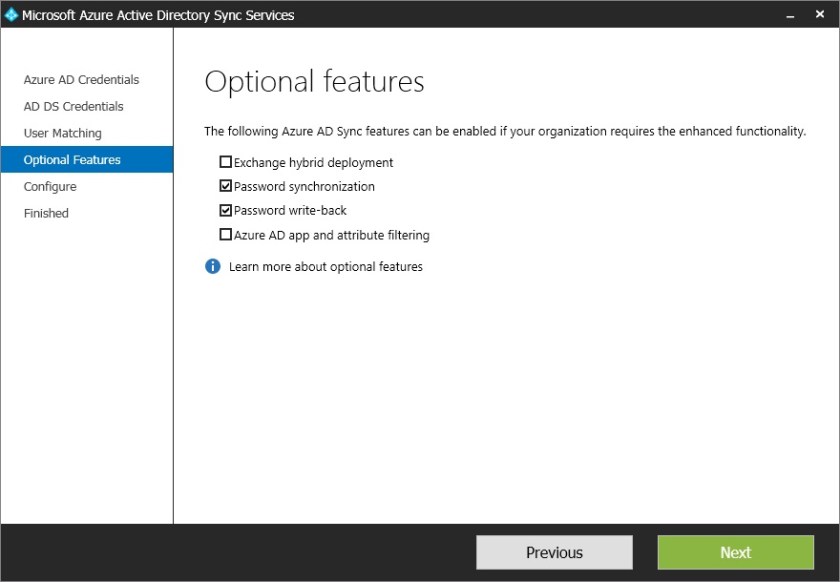Viewport: 840px width, 582px height.
Task: Close the Azure AD Sync Services wizard
Action: (x=819, y=14)
